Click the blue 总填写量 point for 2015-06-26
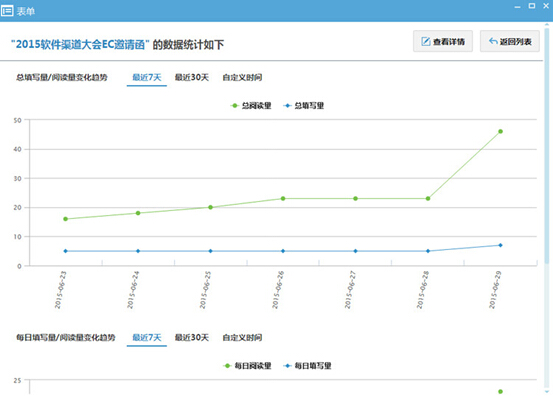The width and height of the screenshot is (553, 396). click(283, 251)
